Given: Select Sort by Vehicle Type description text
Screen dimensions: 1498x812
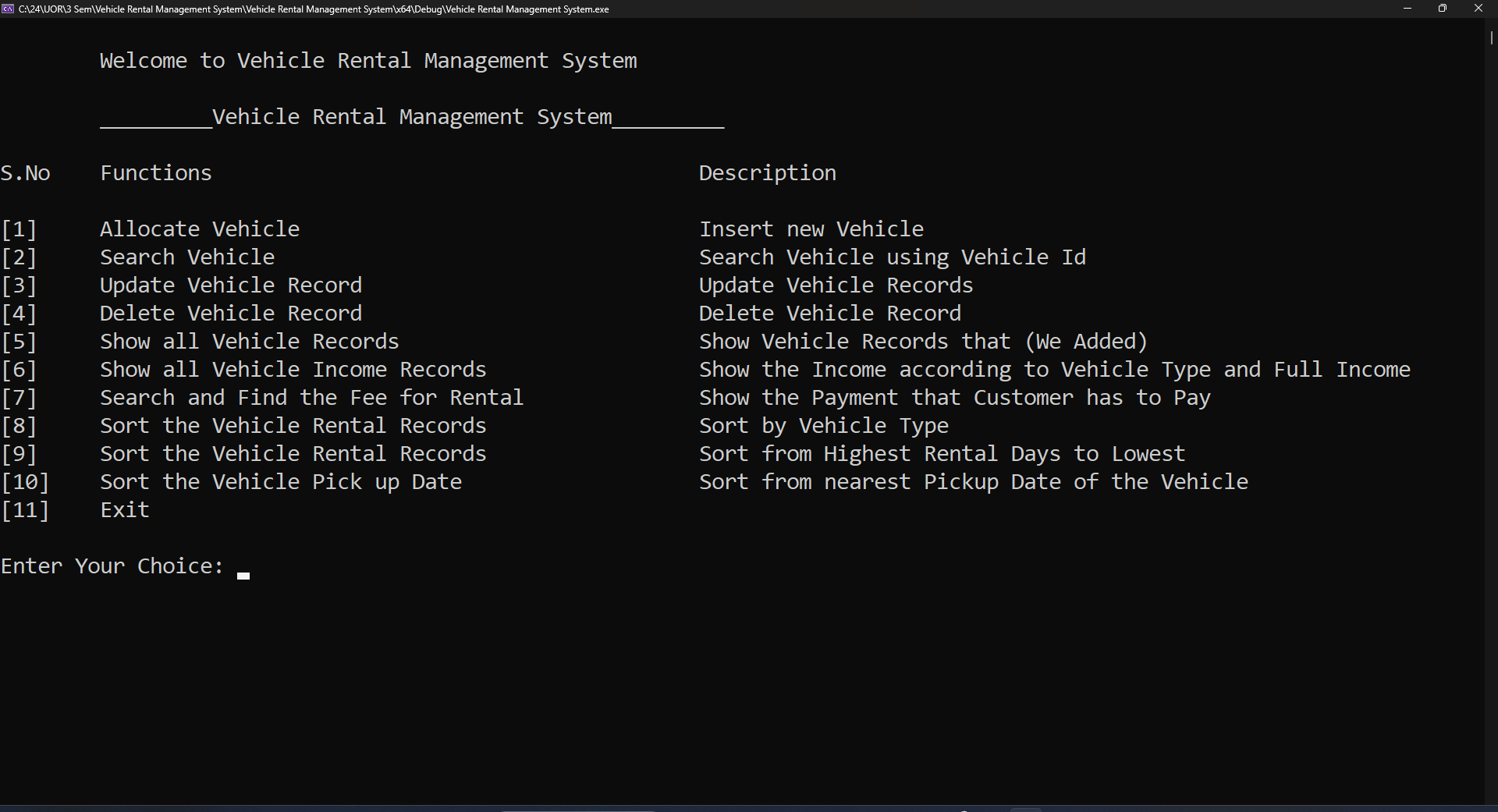Looking at the screenshot, I should coord(824,425).
